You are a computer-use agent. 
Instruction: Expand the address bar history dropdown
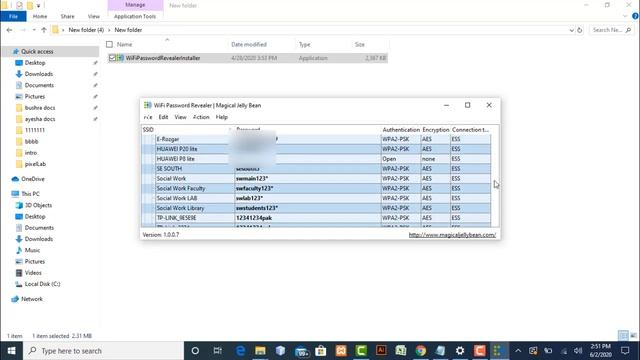click(571, 30)
